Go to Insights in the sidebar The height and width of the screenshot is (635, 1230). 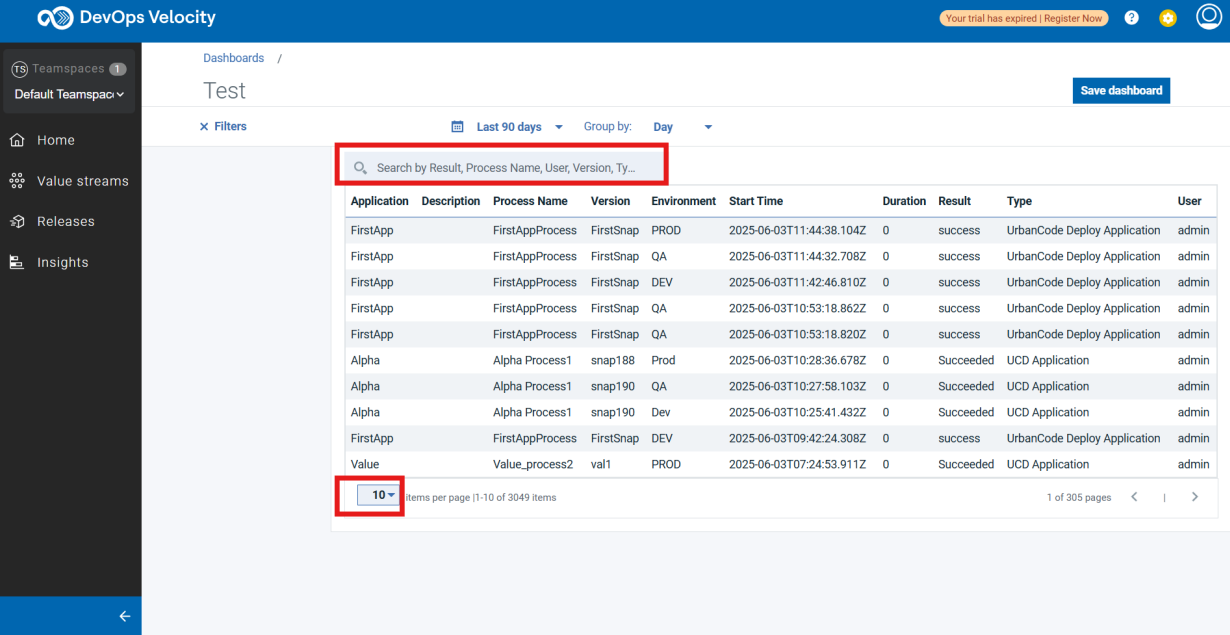point(62,262)
